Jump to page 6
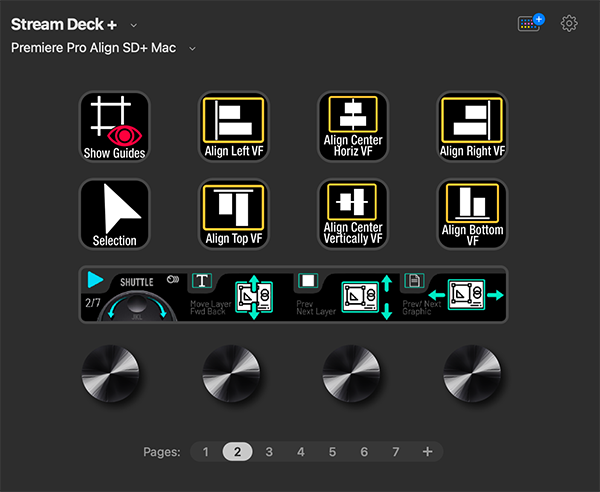 pyautogui.click(x=364, y=452)
